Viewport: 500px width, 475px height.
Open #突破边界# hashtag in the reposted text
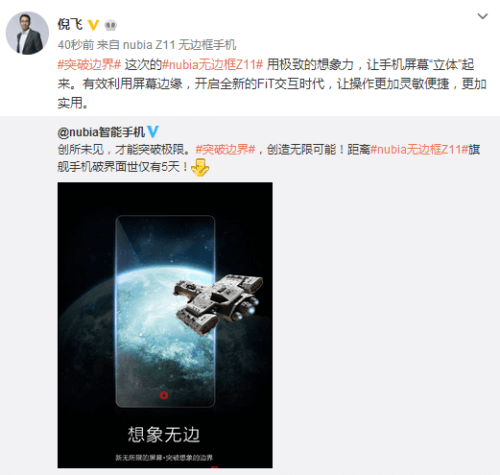(x=225, y=149)
